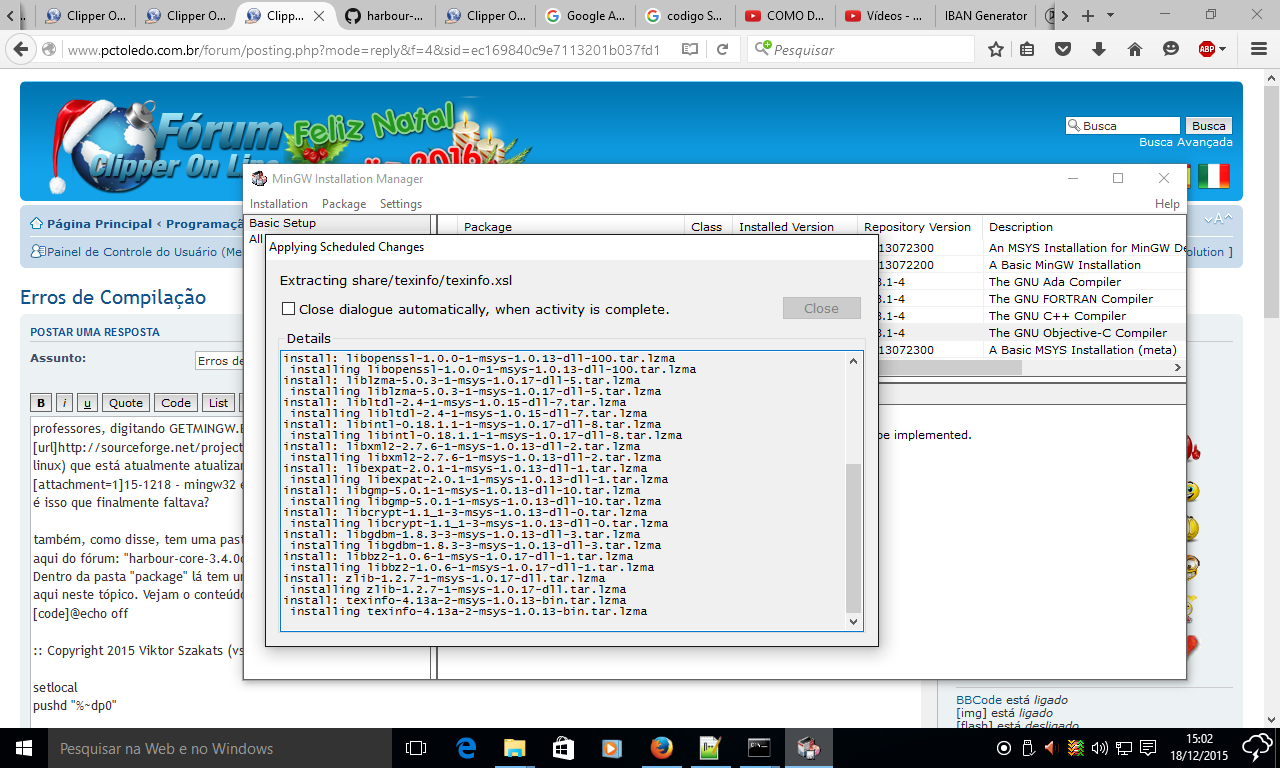Open the Adblock Plus dropdown arrow

point(1223,49)
